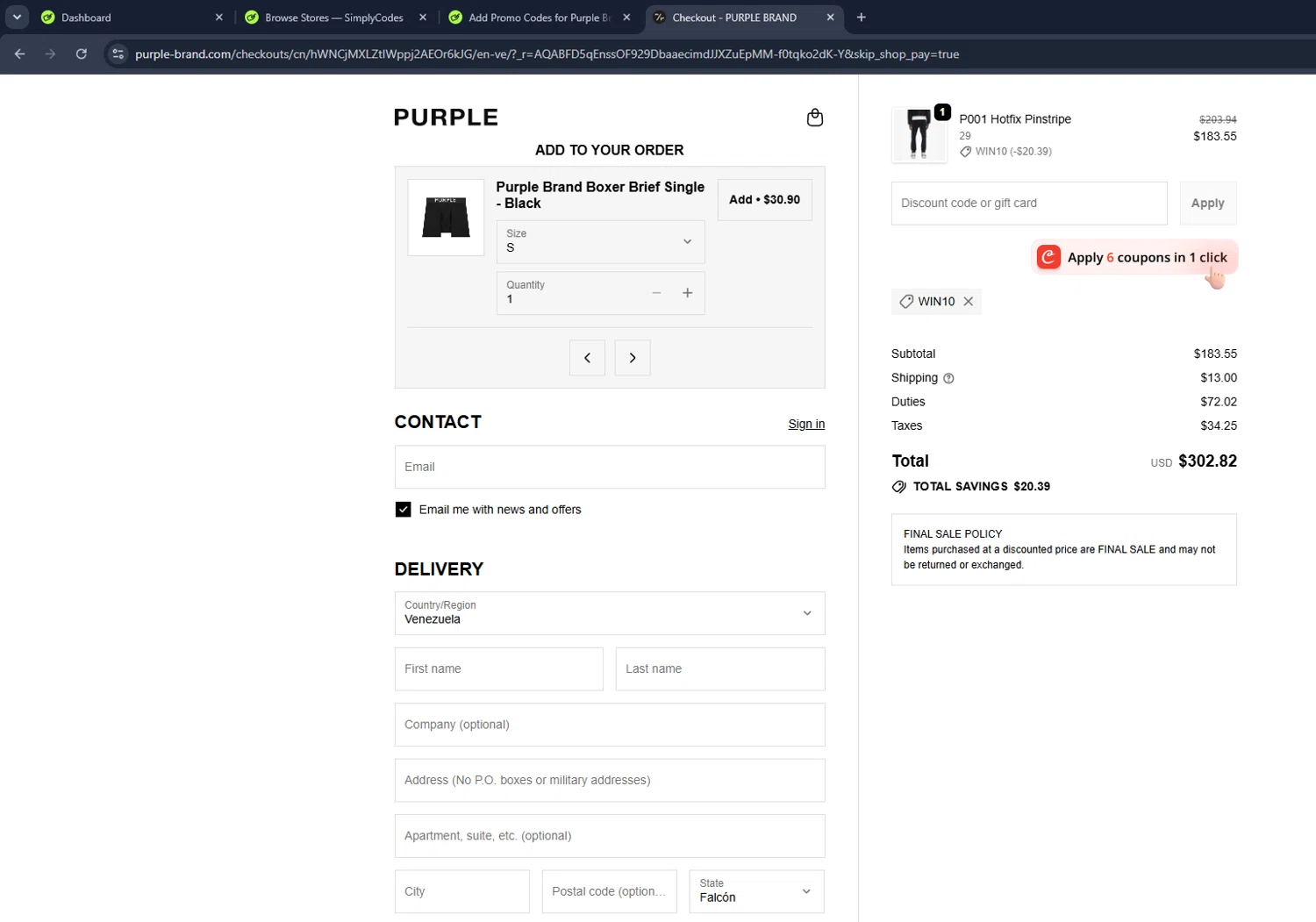
Task: Click the Company optional field
Action: [x=610, y=725]
